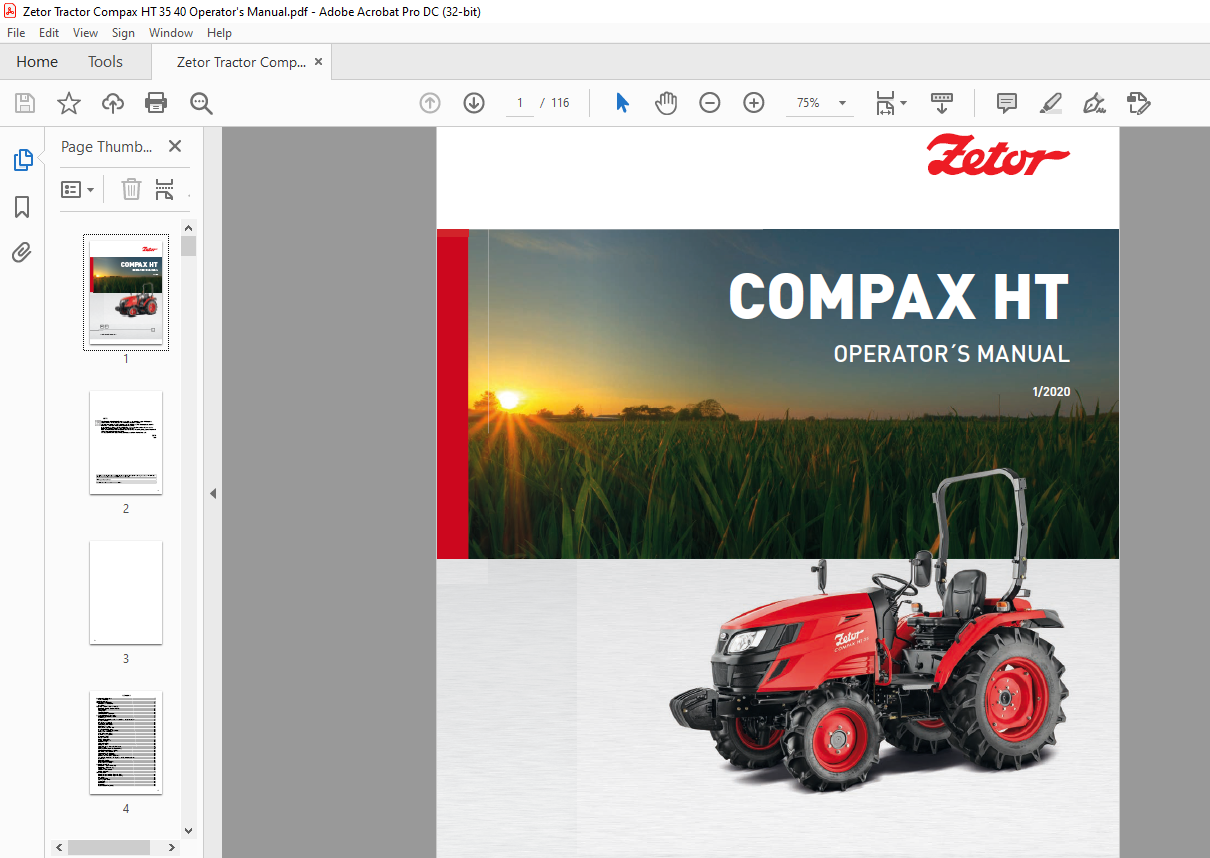Viewport: 1210px width, 858px height.
Task: Print the document using printer icon
Action: (x=156, y=103)
